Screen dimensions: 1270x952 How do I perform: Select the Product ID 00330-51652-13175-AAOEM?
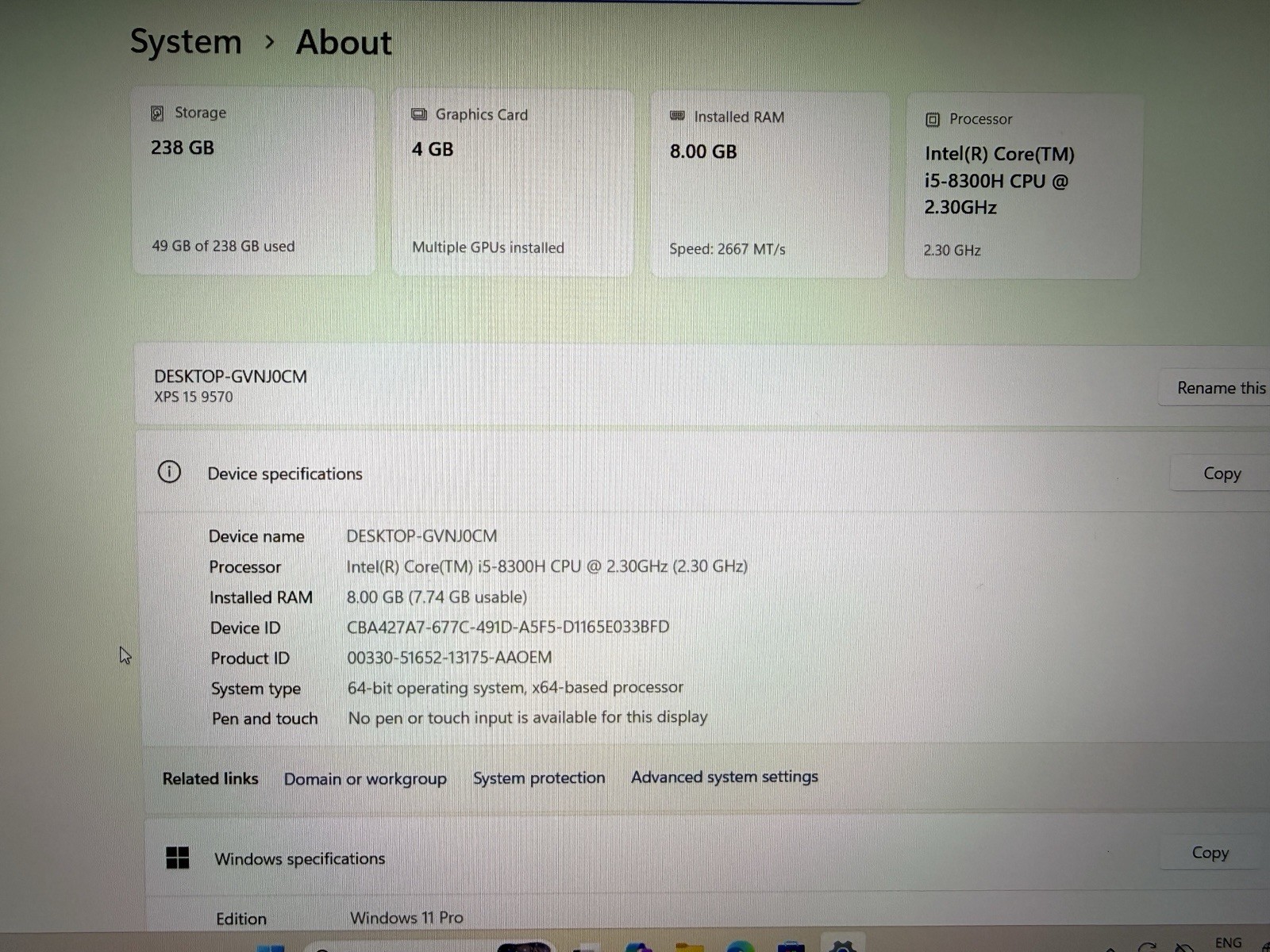[x=449, y=657]
